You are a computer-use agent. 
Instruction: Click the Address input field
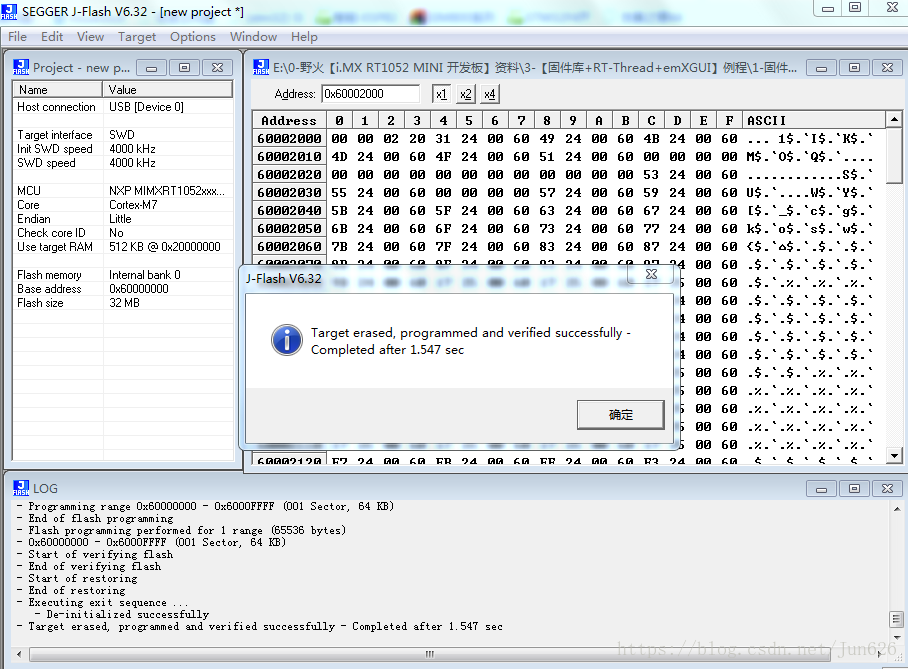(370, 94)
